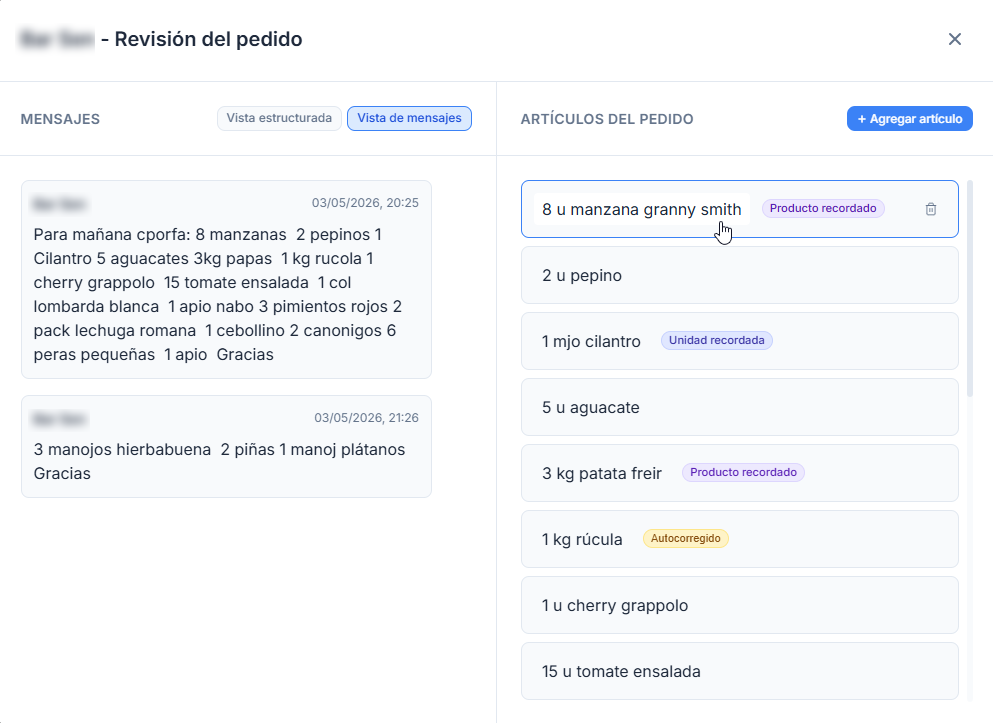Click the MENSAJES section heading

(60, 119)
